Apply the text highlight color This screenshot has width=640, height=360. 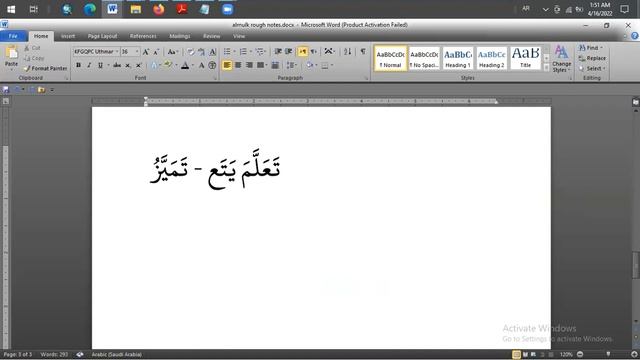tap(168, 65)
